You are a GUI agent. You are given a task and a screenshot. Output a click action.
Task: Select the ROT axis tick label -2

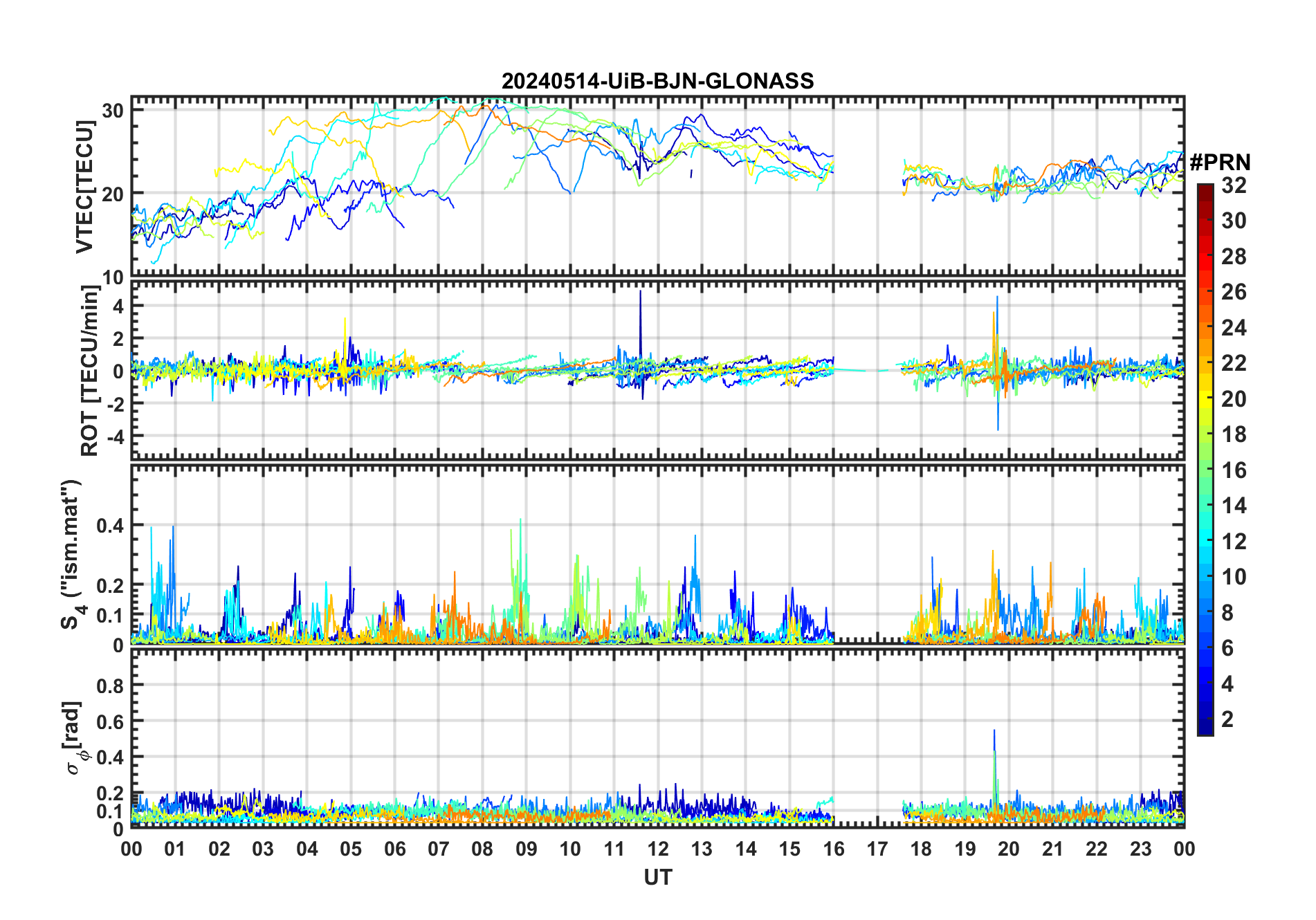point(115,404)
